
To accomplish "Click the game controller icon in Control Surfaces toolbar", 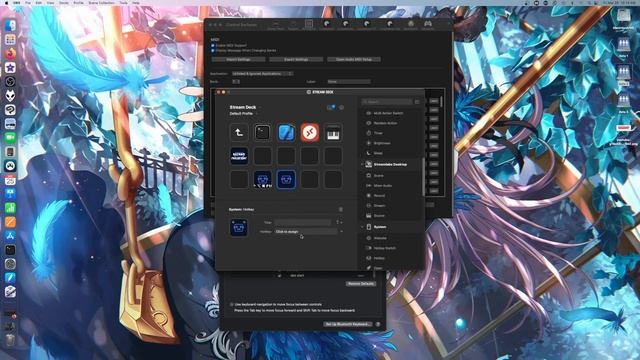I will (427, 25).
